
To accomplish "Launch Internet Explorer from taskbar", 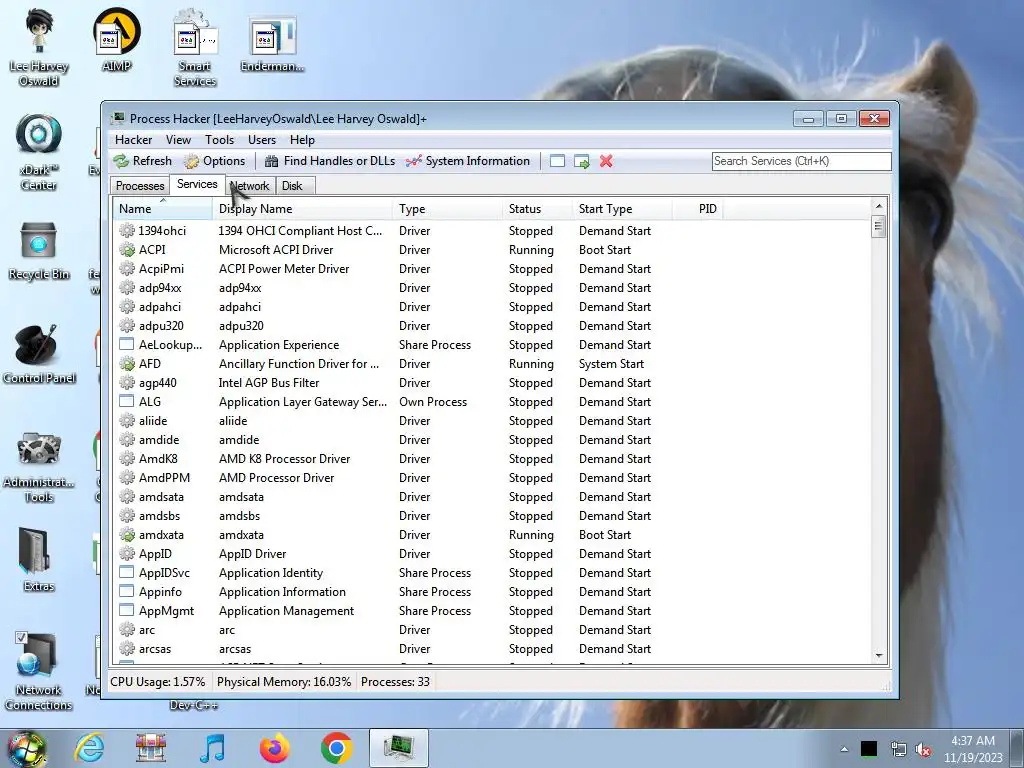I will (89, 748).
